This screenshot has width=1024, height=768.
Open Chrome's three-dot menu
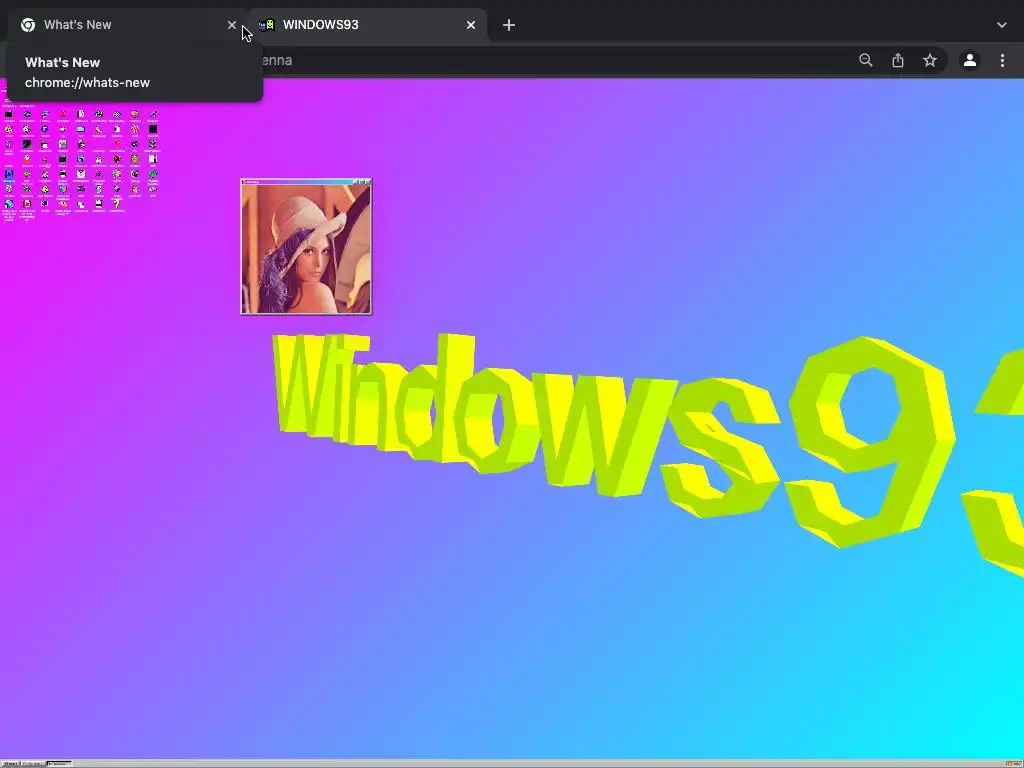pos(1002,60)
